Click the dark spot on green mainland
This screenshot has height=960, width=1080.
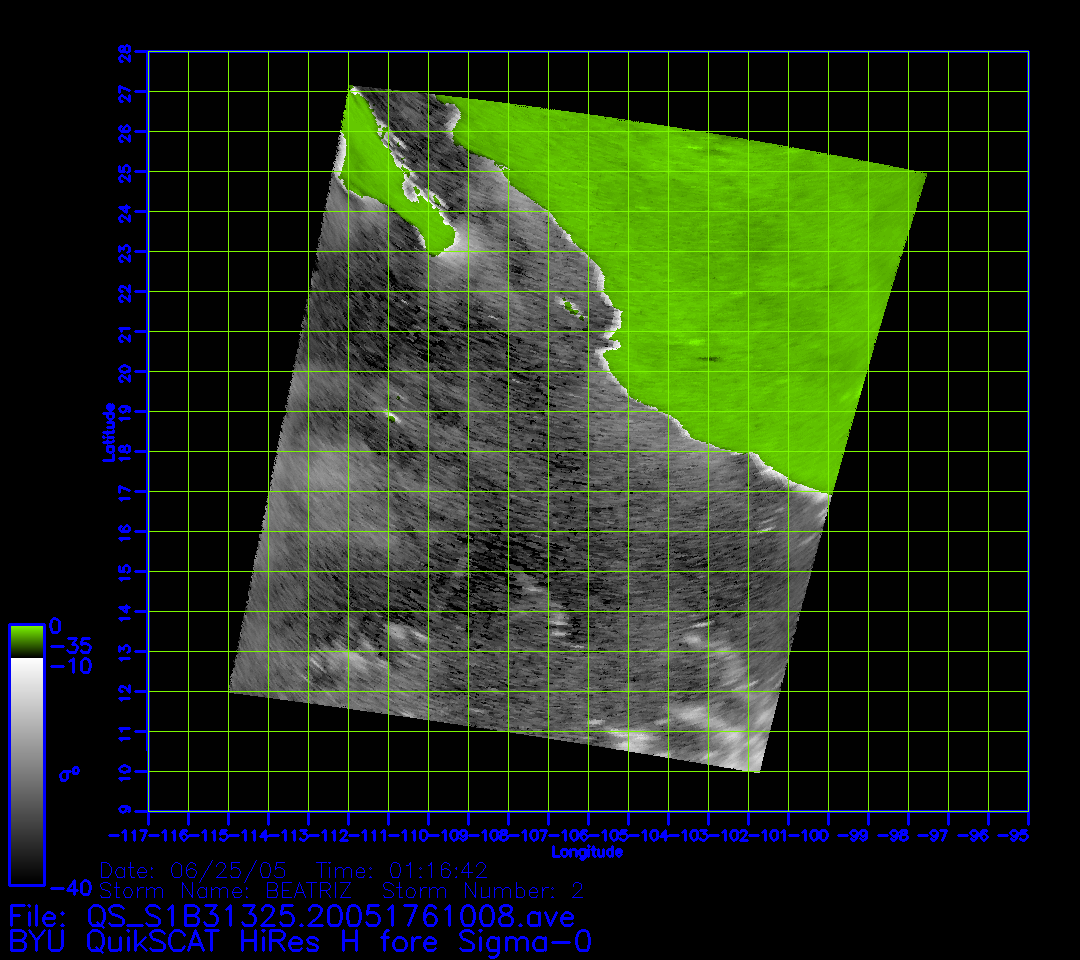tap(709, 358)
